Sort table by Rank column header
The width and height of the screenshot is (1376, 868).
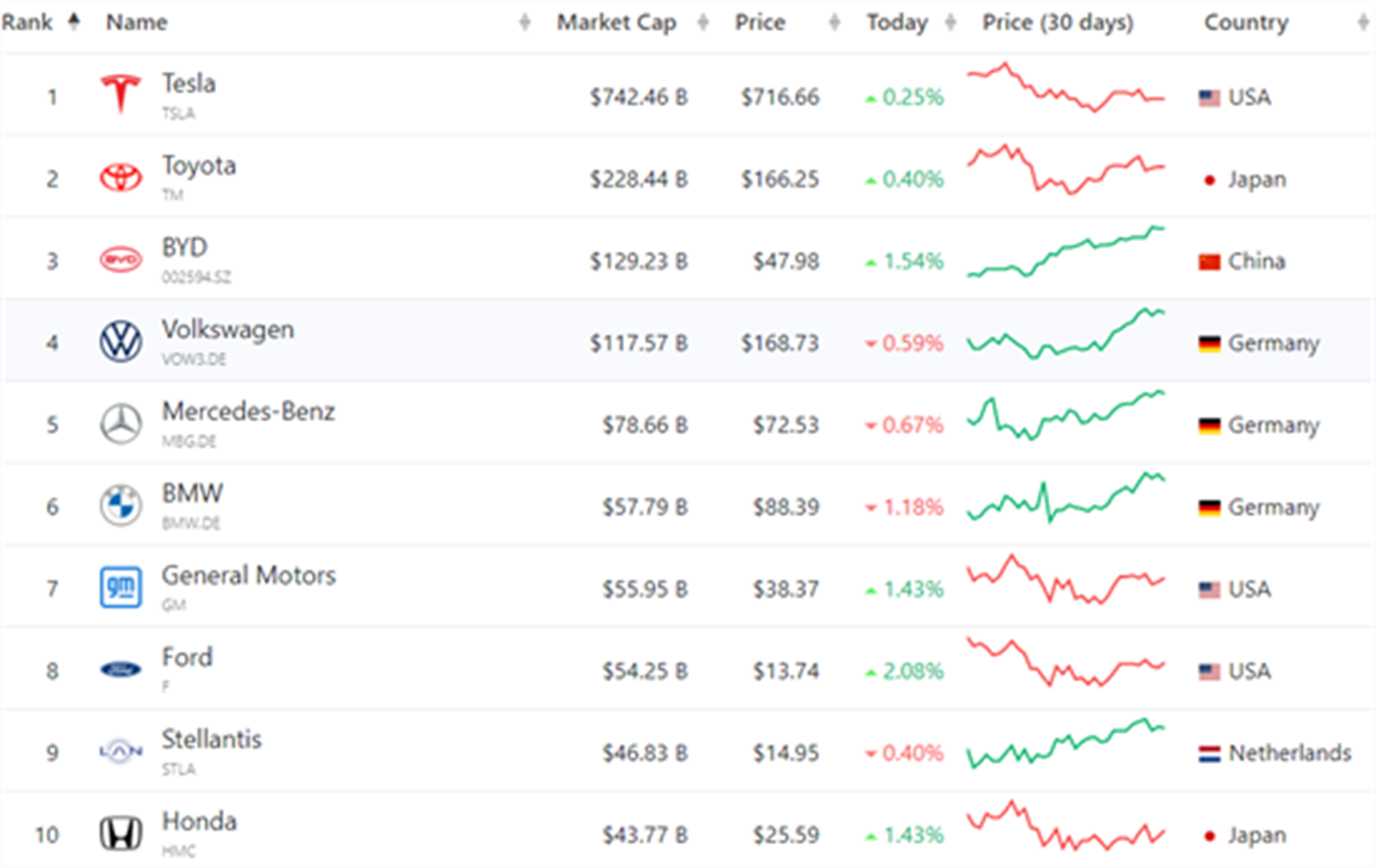click(27, 22)
